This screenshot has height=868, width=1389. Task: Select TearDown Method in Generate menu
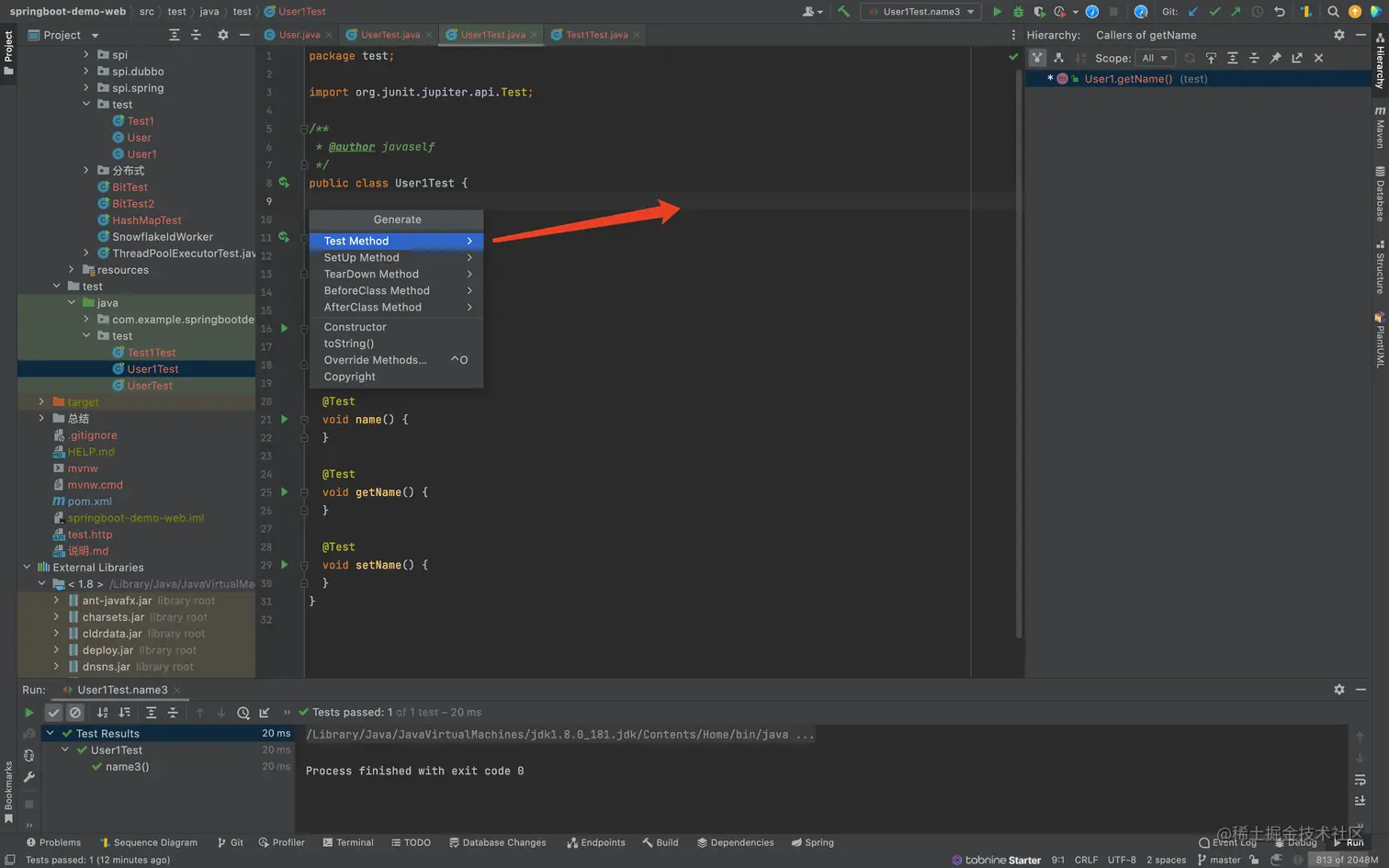tap(396, 274)
